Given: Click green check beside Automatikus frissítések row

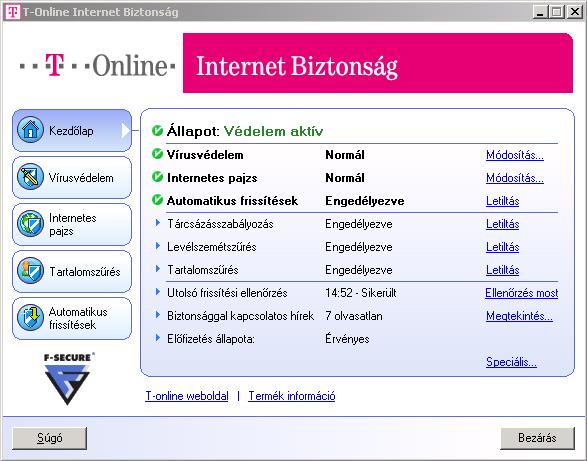Looking at the screenshot, I should pos(157,200).
